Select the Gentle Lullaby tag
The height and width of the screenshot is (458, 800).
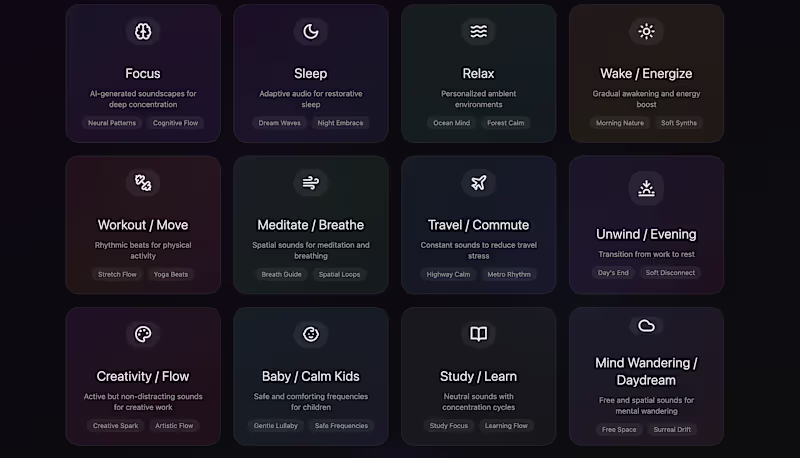pos(276,426)
